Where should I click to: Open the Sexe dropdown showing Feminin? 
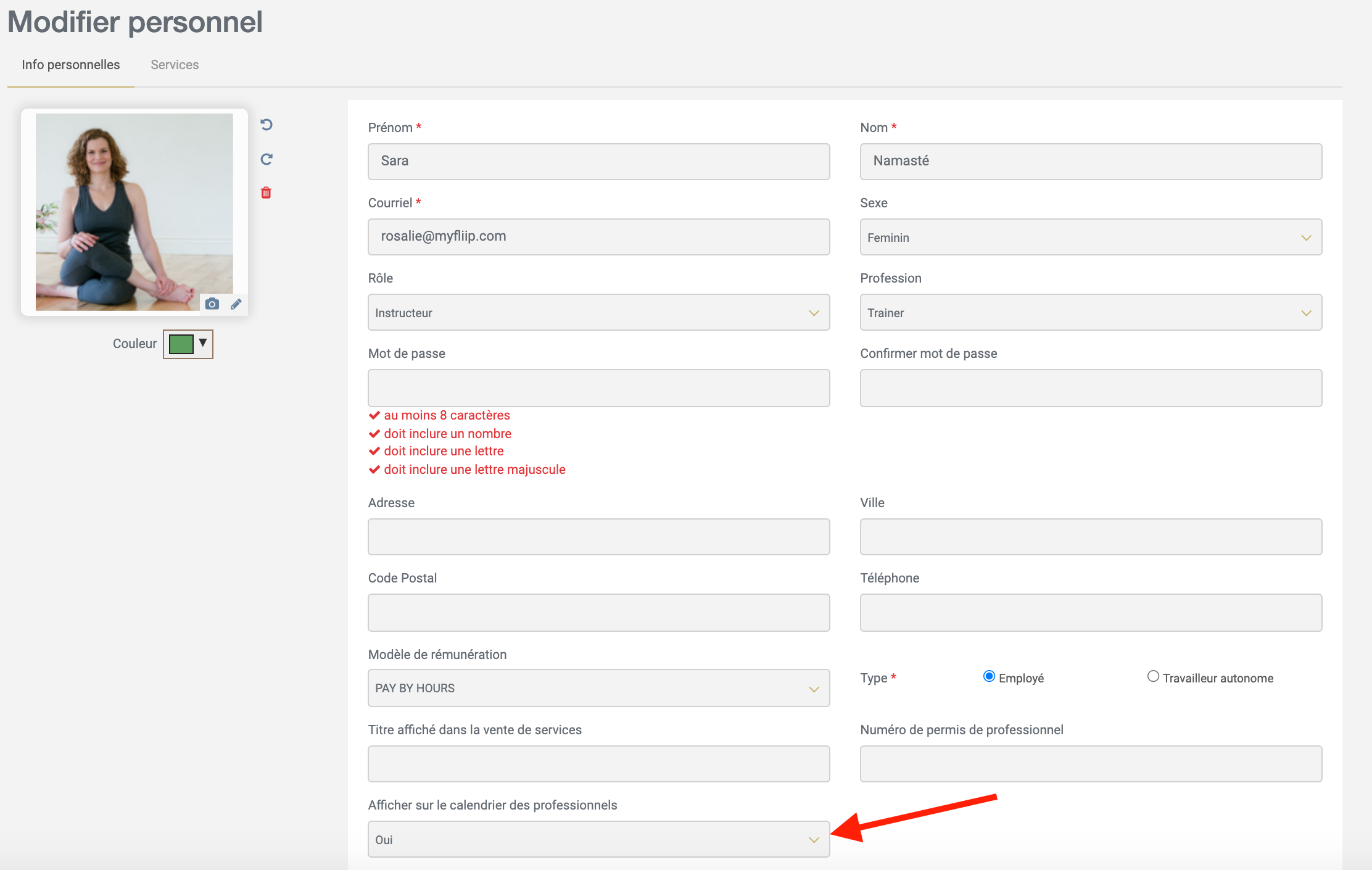tap(1091, 237)
